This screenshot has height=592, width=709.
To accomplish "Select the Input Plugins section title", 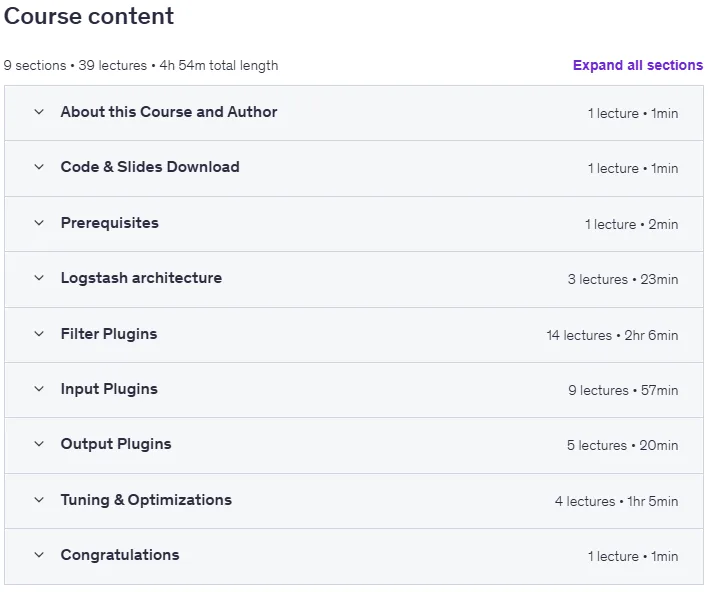I will pos(109,389).
